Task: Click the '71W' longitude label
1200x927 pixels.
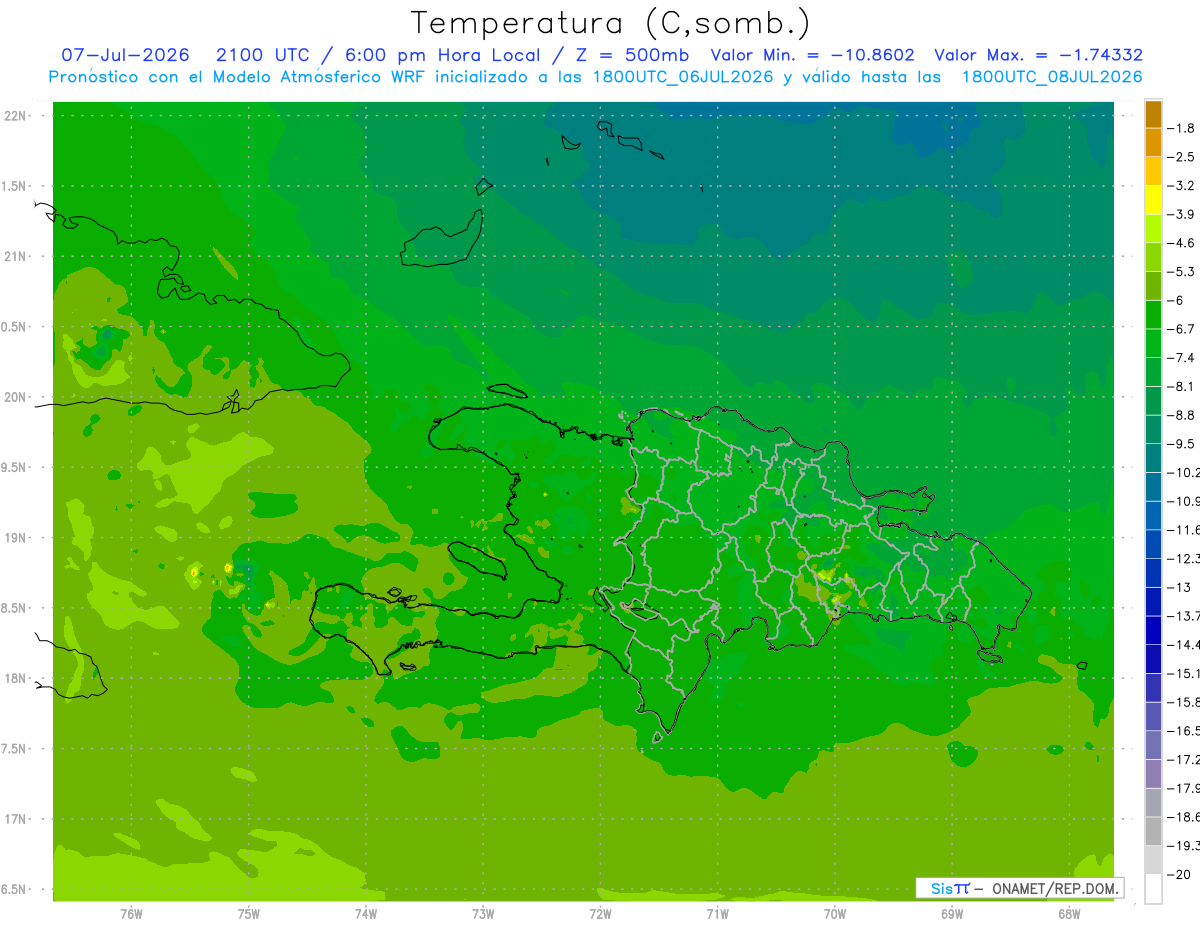Action: point(717,914)
